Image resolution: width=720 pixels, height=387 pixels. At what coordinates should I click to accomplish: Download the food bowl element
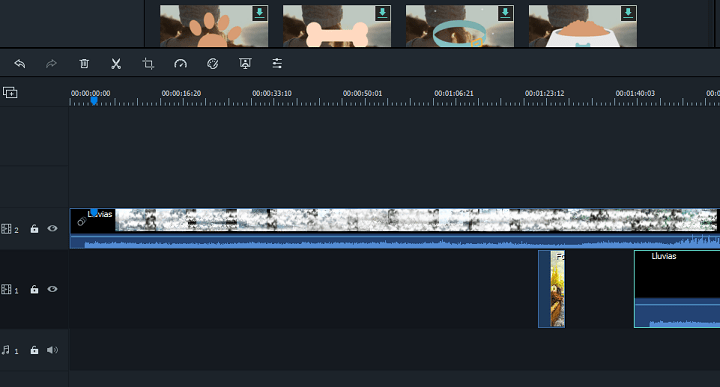coord(629,13)
